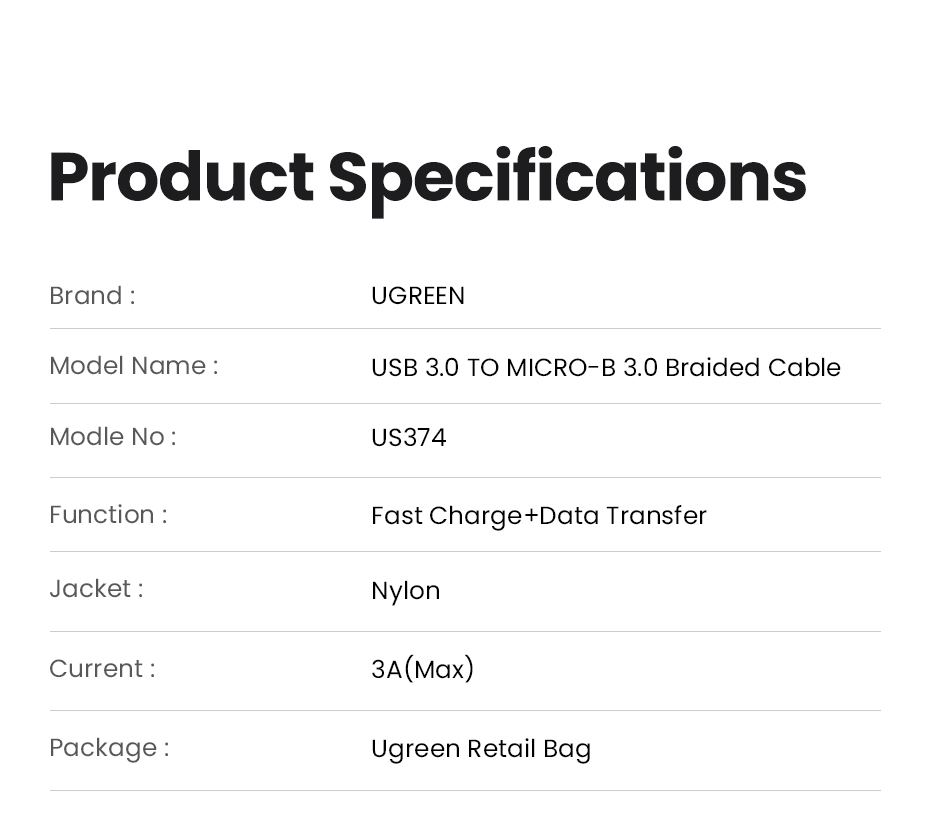Click the Nylon jacket value
The image size is (930, 833).
pos(406,592)
